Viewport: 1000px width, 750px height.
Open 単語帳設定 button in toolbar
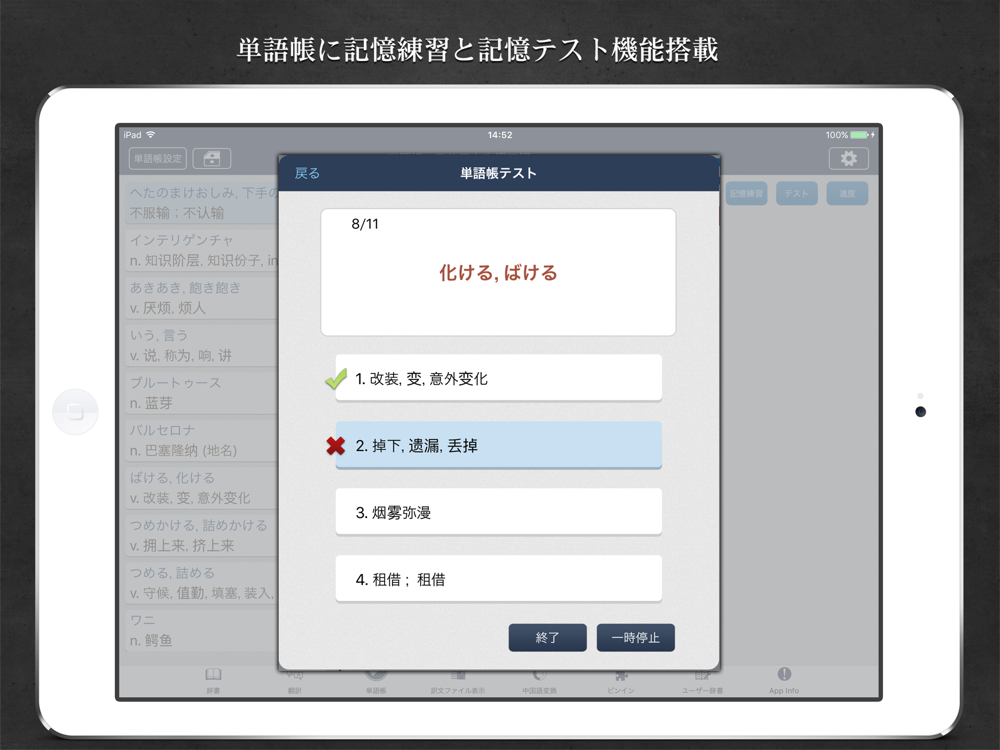158,158
